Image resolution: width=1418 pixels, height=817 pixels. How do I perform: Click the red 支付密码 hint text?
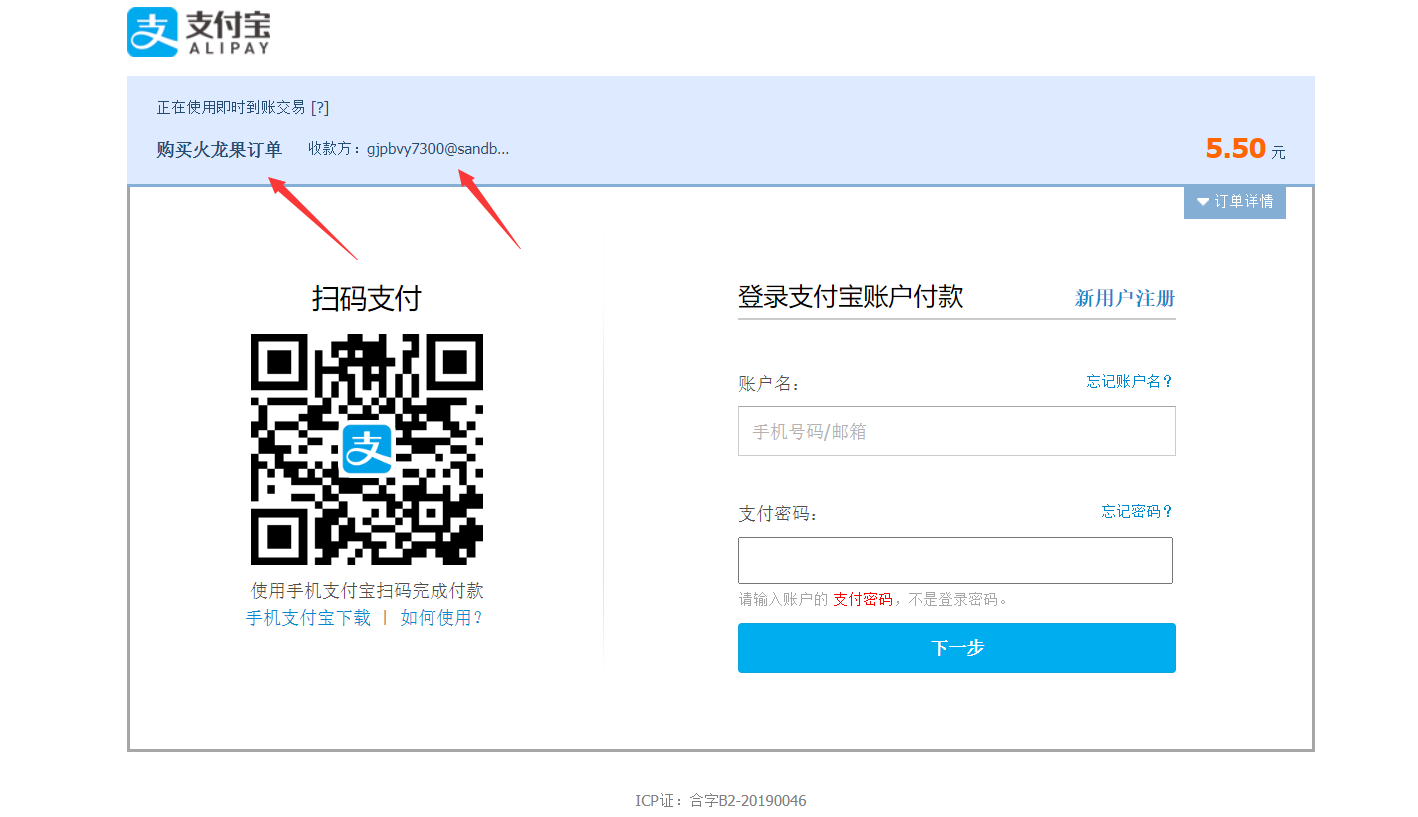[862, 600]
